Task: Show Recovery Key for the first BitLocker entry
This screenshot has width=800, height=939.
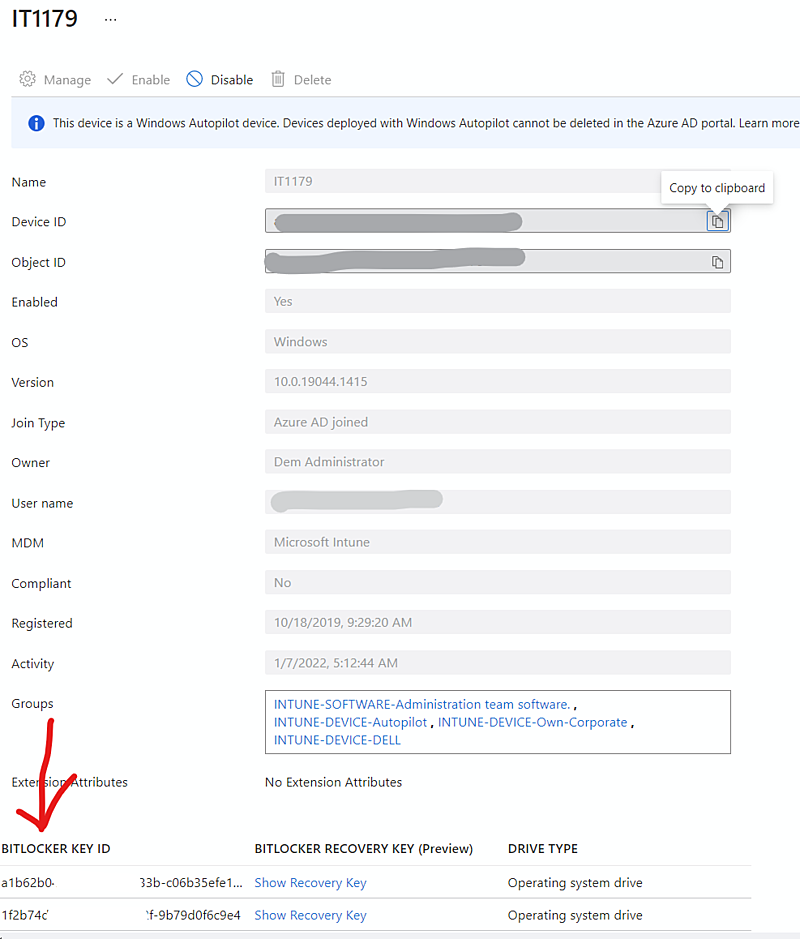Action: (310, 883)
